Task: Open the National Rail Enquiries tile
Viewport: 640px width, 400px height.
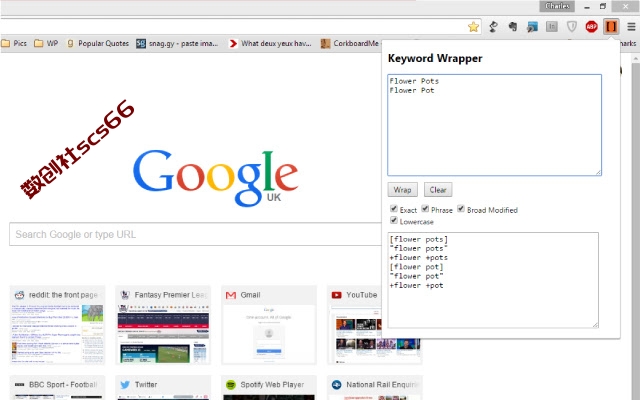Action: pos(375,387)
